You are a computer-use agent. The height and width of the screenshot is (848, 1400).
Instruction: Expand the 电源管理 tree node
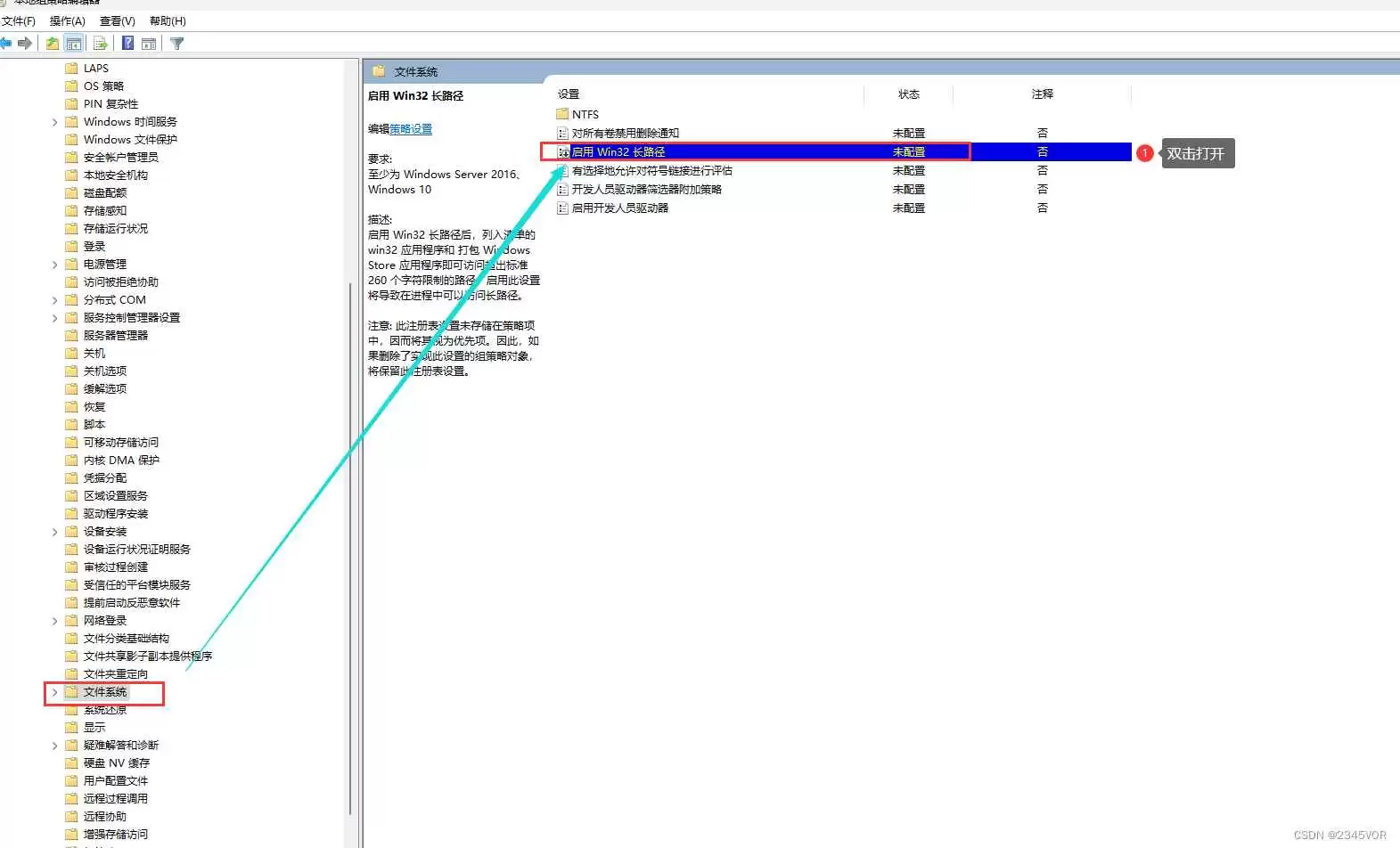(54, 265)
